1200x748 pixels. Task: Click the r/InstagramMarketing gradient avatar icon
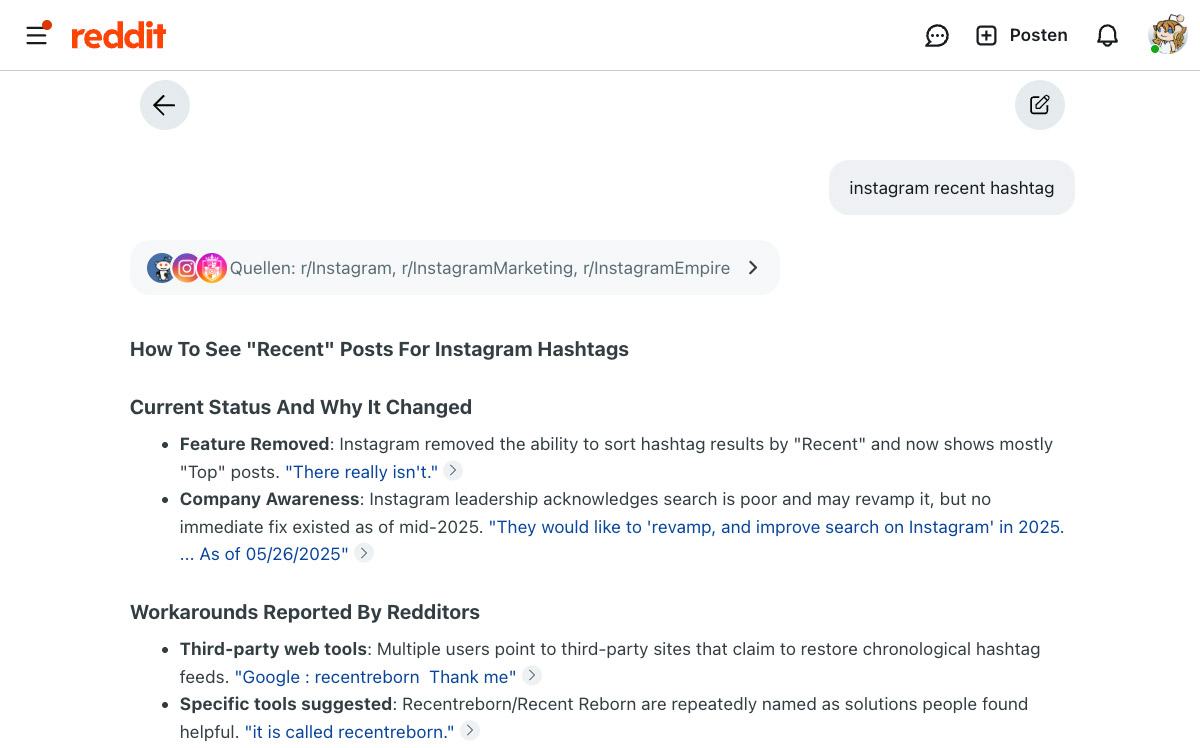[x=187, y=268]
